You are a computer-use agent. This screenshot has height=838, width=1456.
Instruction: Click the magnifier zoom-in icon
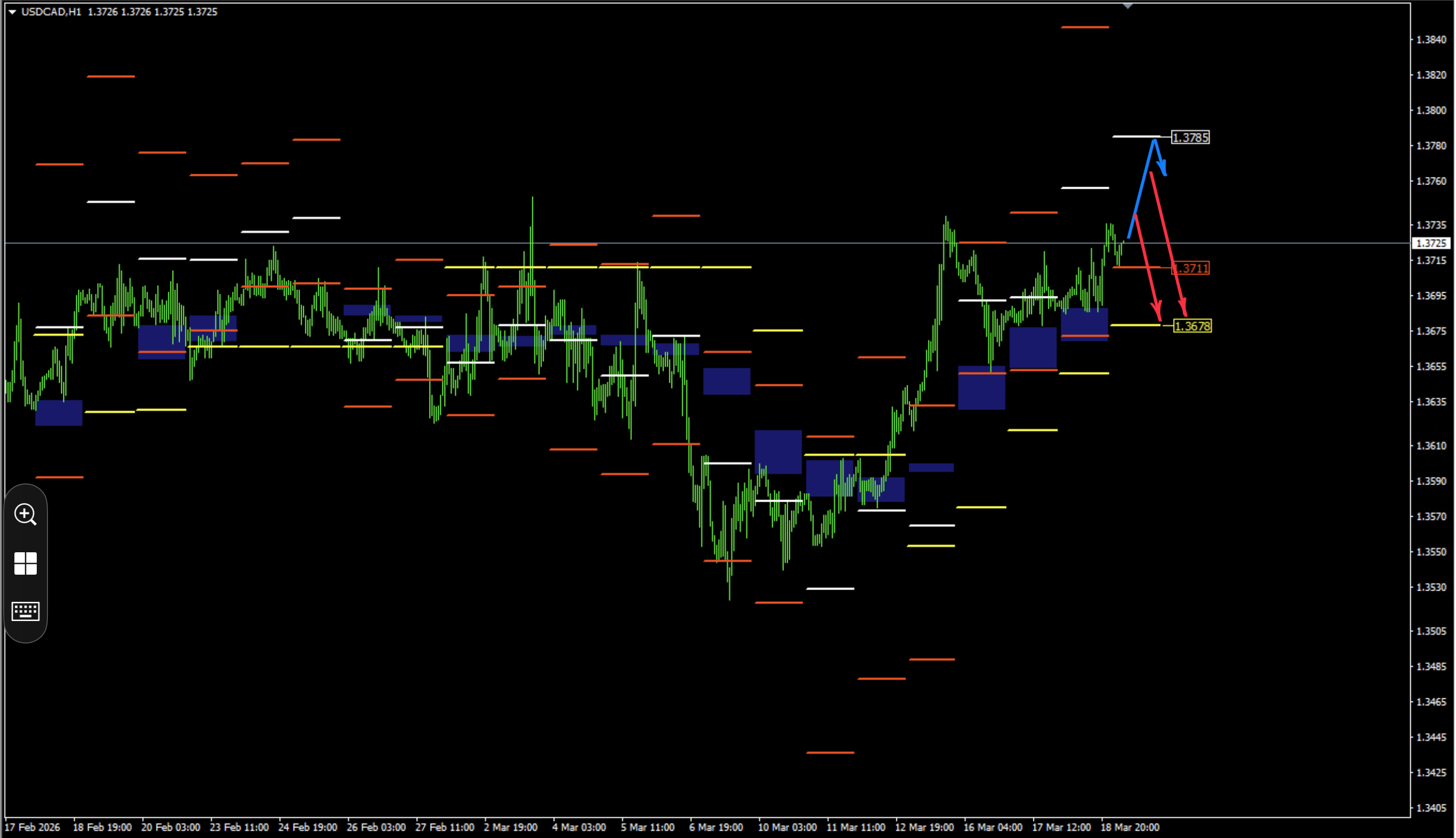25,514
